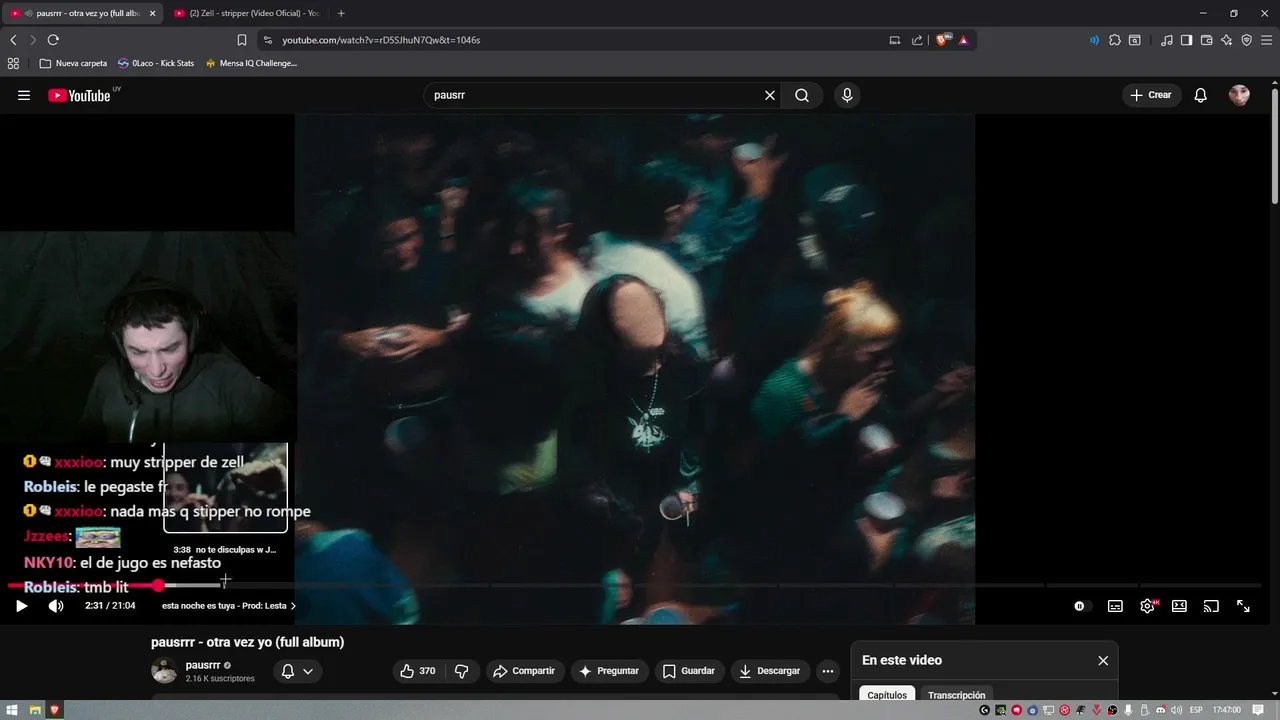Open a new browser tab
Image resolution: width=1280 pixels, height=720 pixels.
click(341, 13)
